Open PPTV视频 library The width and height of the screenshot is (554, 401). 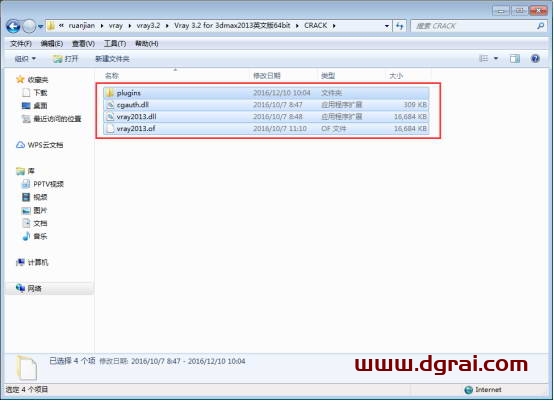(48, 184)
